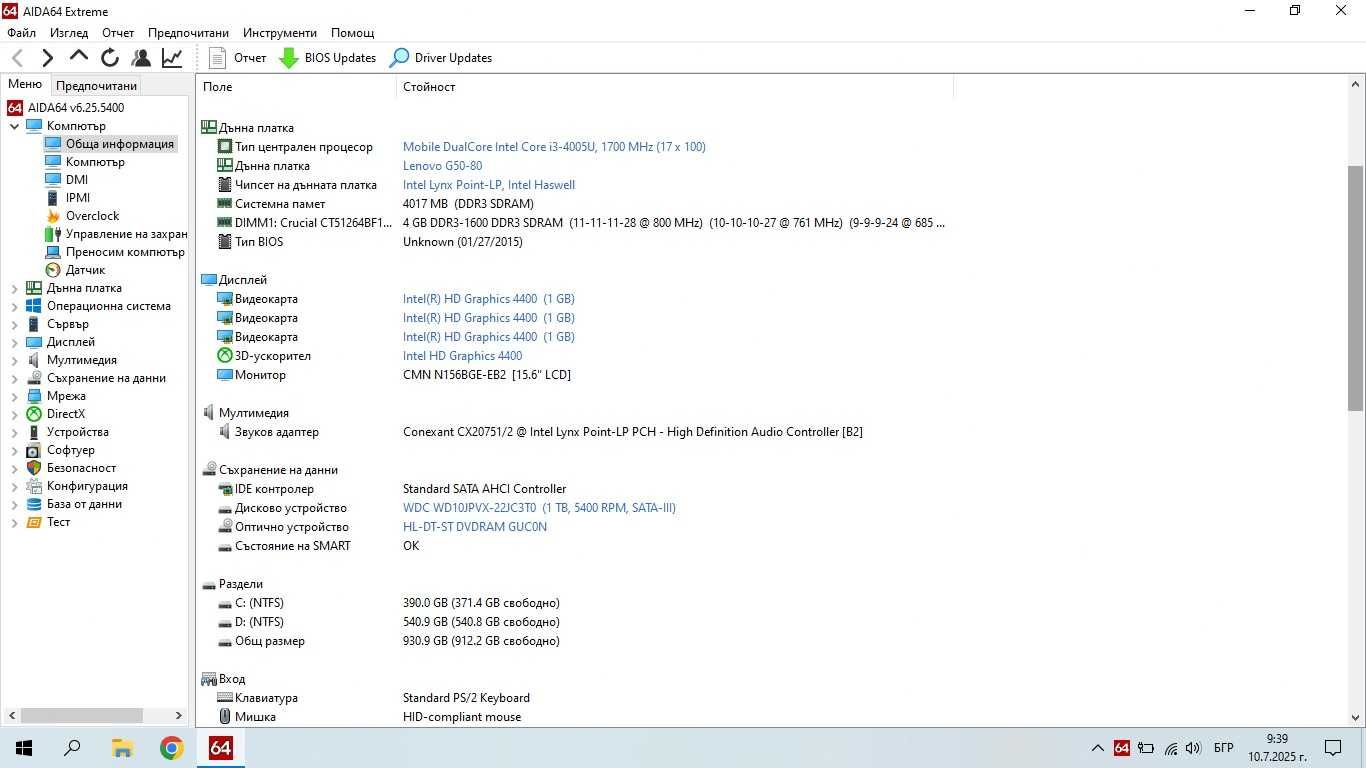Expand the DirectX tree node
The width and height of the screenshot is (1366, 768).
(14, 414)
